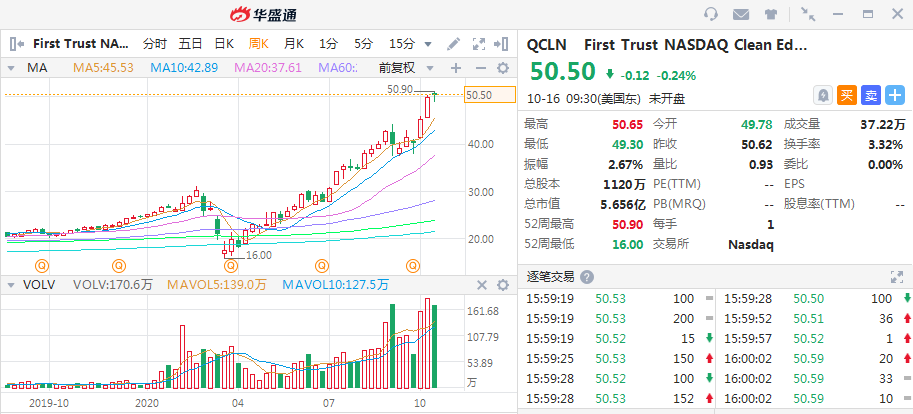Zoom out chart with minus icon
This screenshot has height=414, width=913.
(480, 68)
